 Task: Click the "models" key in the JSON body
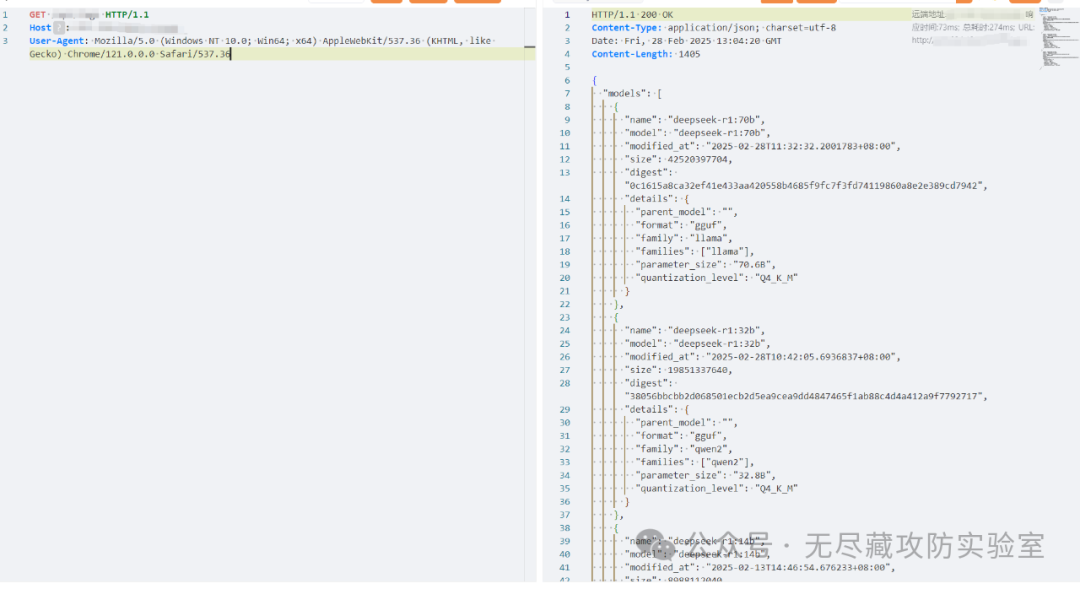tap(626, 93)
